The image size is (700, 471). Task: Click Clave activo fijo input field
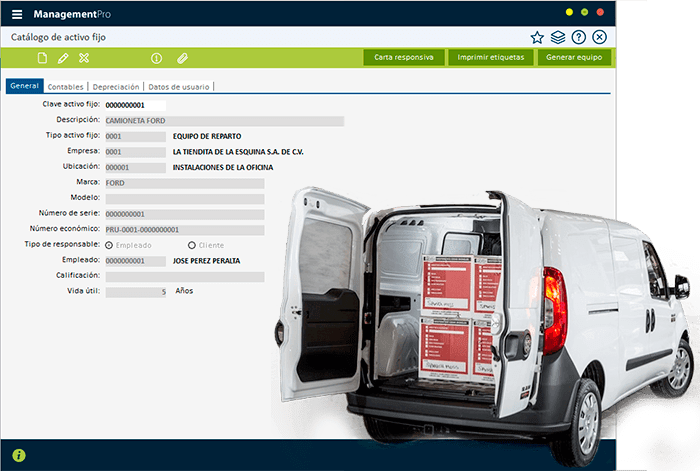tap(136, 105)
